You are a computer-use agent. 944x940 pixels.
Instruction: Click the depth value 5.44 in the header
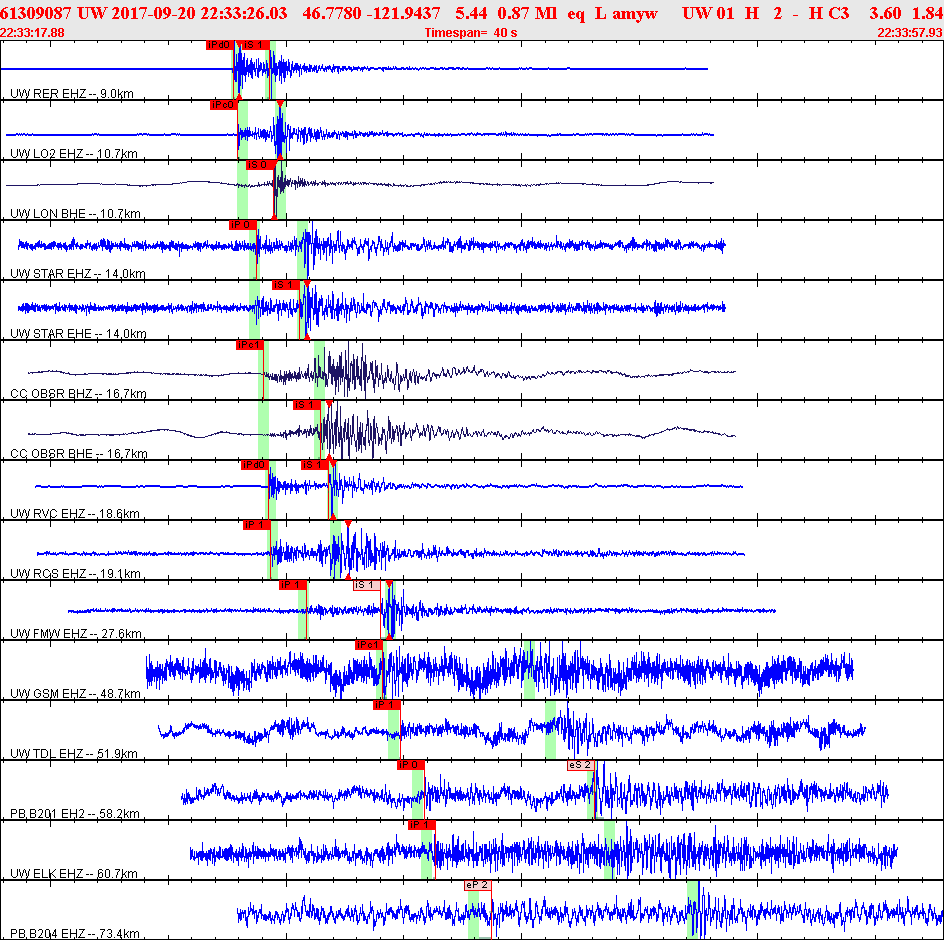[x=471, y=13]
